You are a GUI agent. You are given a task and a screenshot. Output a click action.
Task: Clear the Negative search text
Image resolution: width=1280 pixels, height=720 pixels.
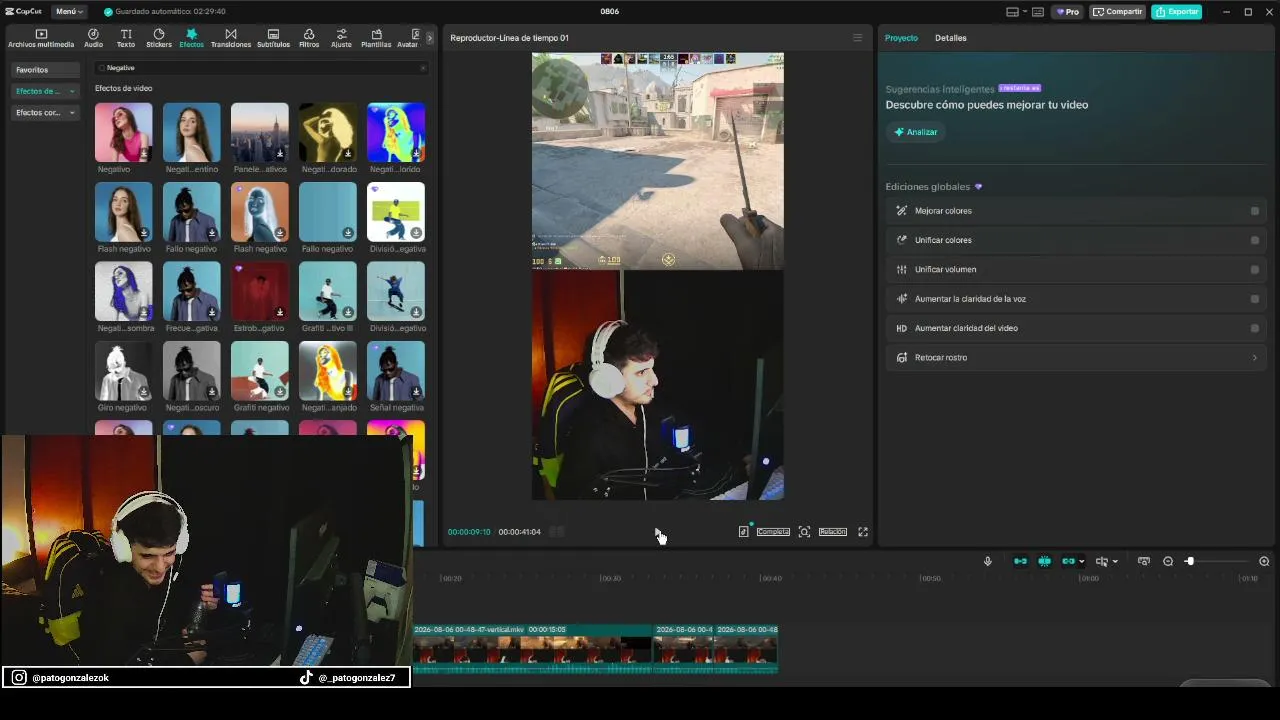(x=423, y=68)
